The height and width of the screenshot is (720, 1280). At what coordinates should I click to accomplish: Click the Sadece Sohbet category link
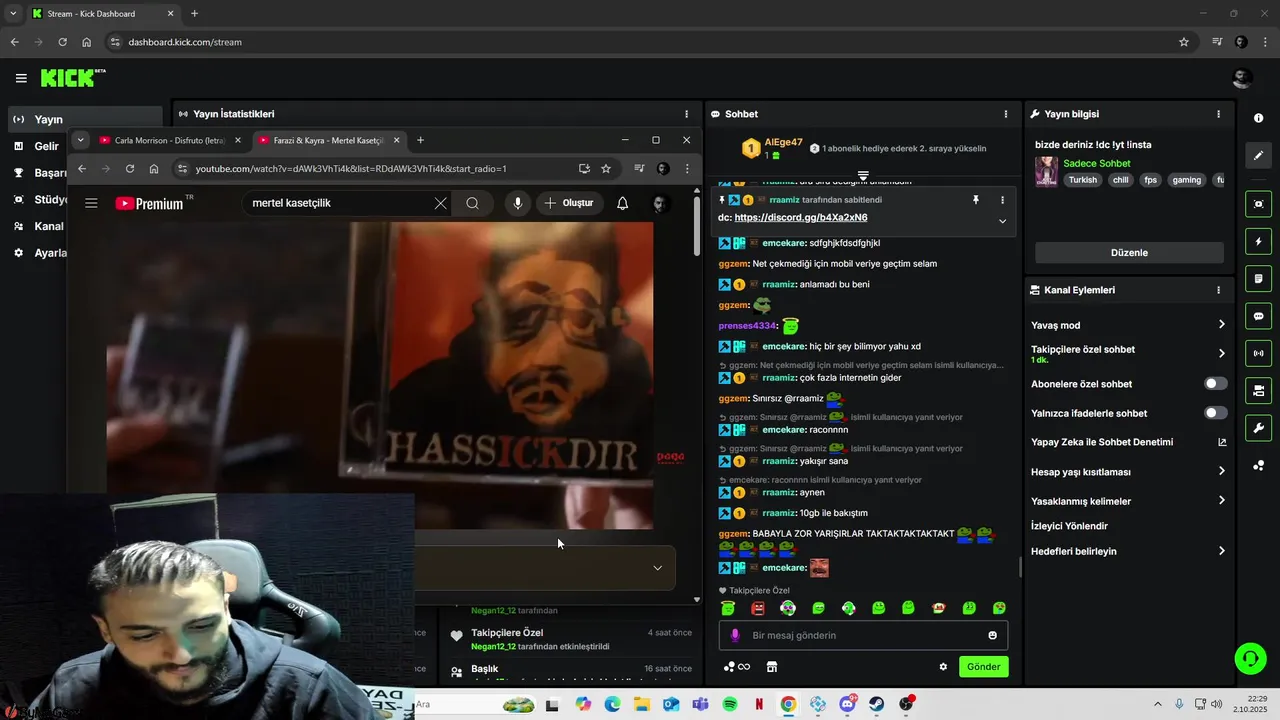pyautogui.click(x=1097, y=163)
